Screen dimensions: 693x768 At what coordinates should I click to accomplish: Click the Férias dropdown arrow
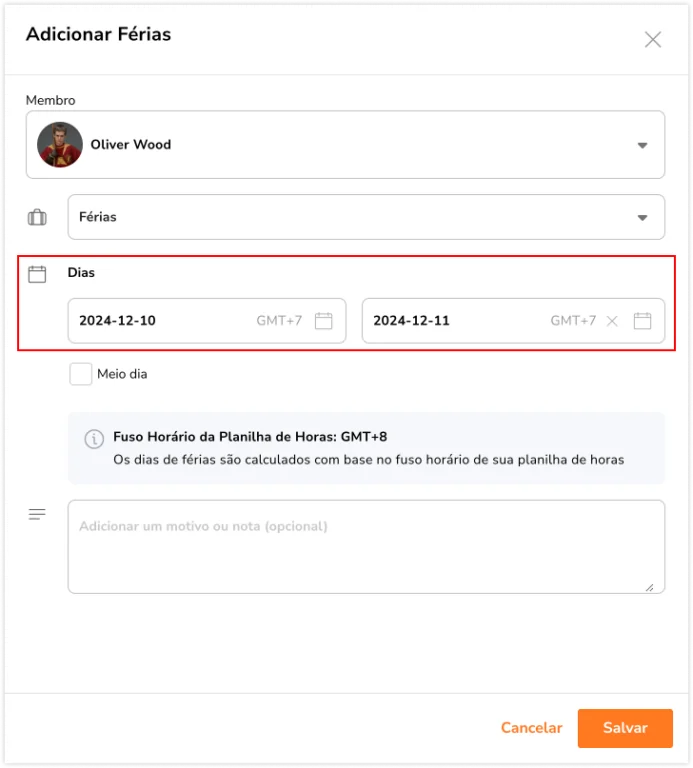(x=642, y=217)
